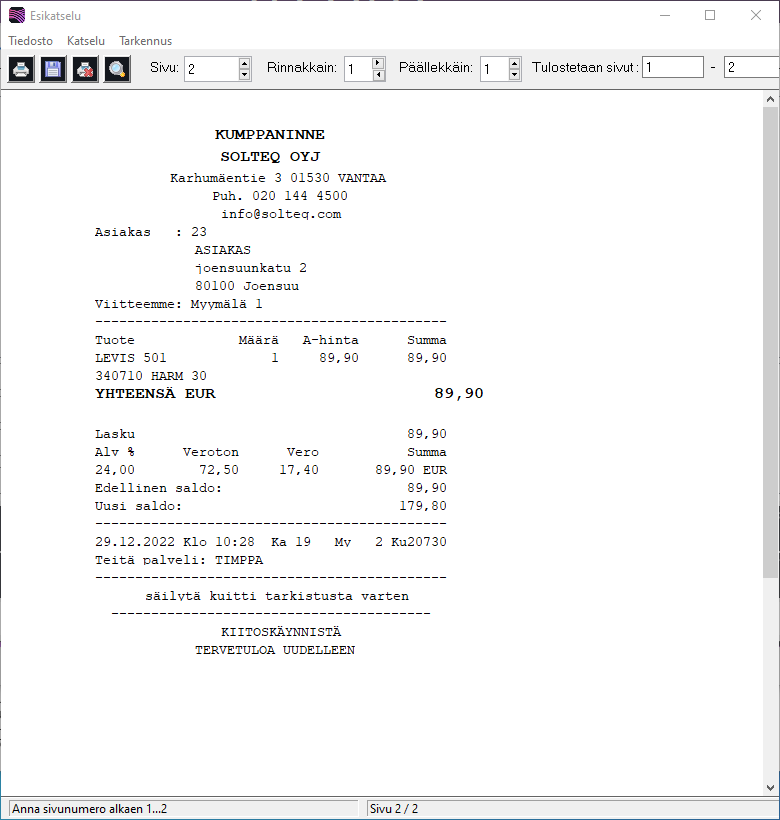Increase Rinnakkain value with up arrow
Viewport: 780px width, 820px height.
378,63
